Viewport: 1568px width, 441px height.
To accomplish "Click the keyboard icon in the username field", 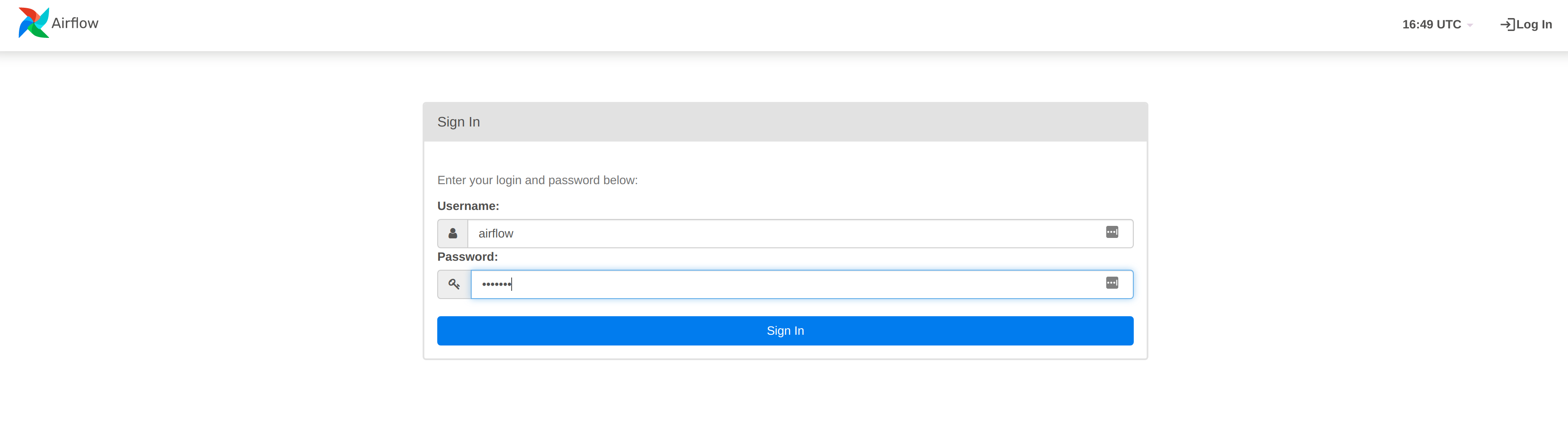I will [x=1112, y=232].
